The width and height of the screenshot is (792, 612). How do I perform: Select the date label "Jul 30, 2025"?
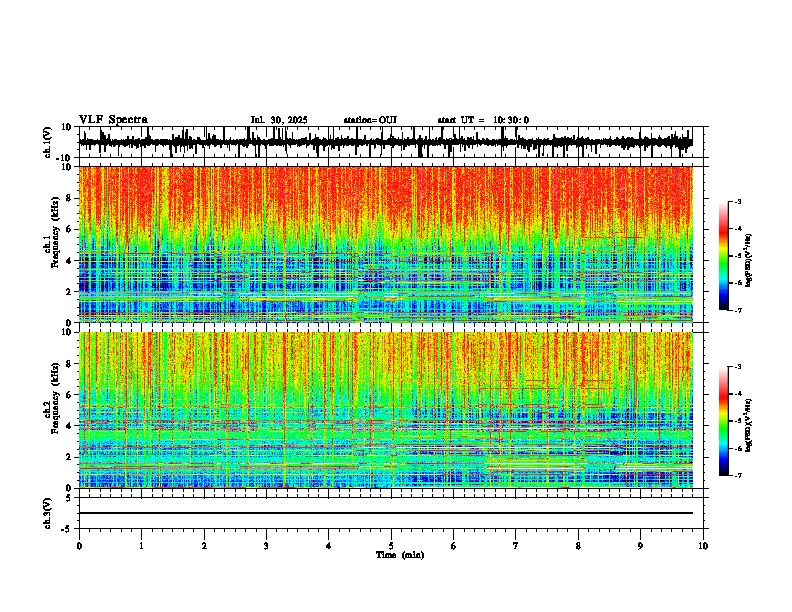(x=279, y=120)
